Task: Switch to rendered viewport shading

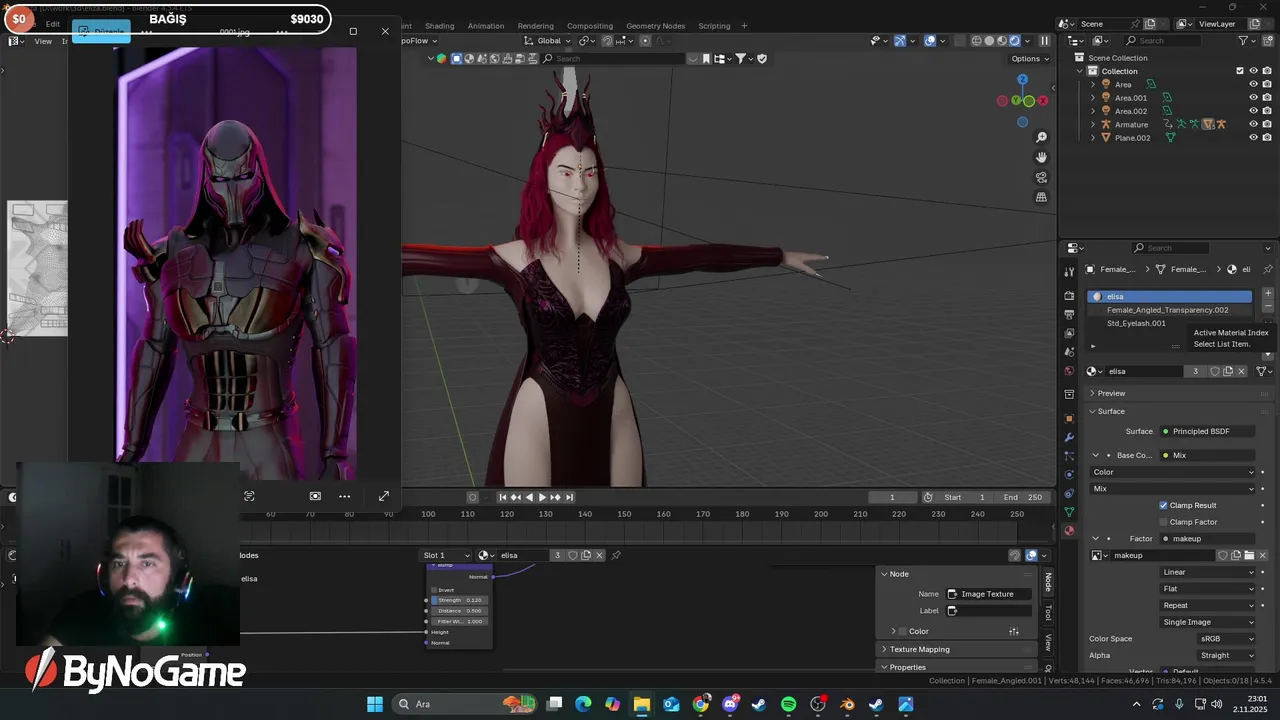Action: tap(1015, 41)
